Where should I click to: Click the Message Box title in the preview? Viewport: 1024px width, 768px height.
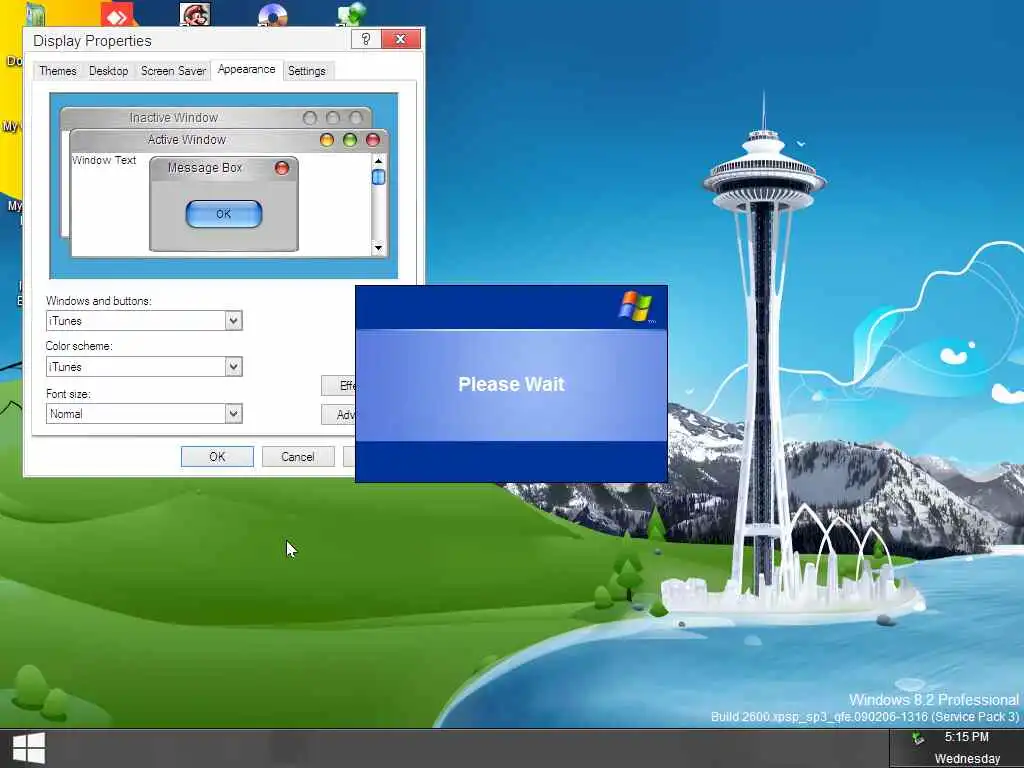pos(205,168)
